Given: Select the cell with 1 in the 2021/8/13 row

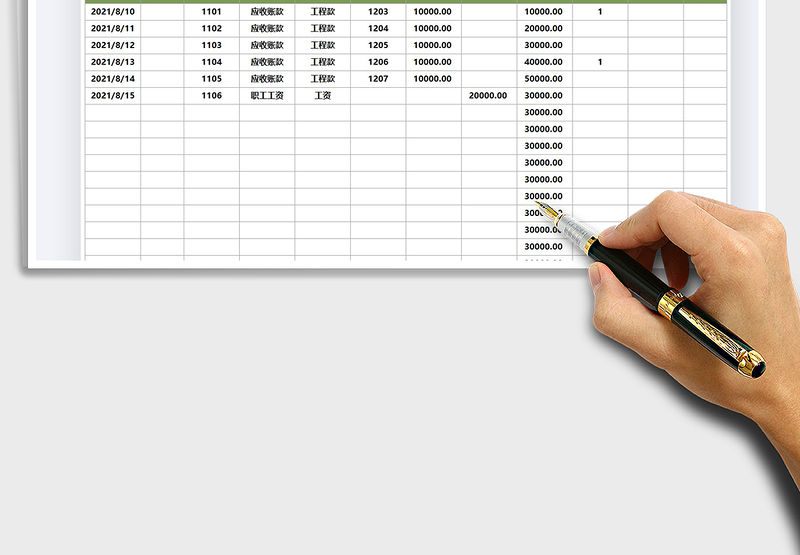Looking at the screenshot, I should pyautogui.click(x=600, y=62).
